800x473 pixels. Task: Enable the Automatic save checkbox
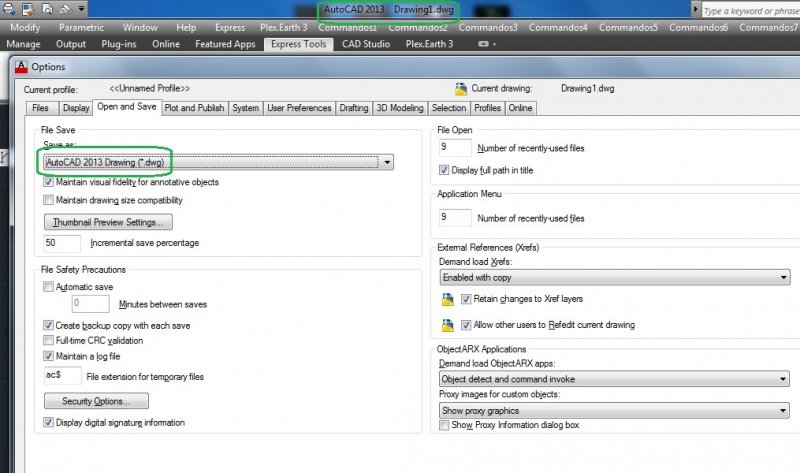pyautogui.click(x=48, y=287)
